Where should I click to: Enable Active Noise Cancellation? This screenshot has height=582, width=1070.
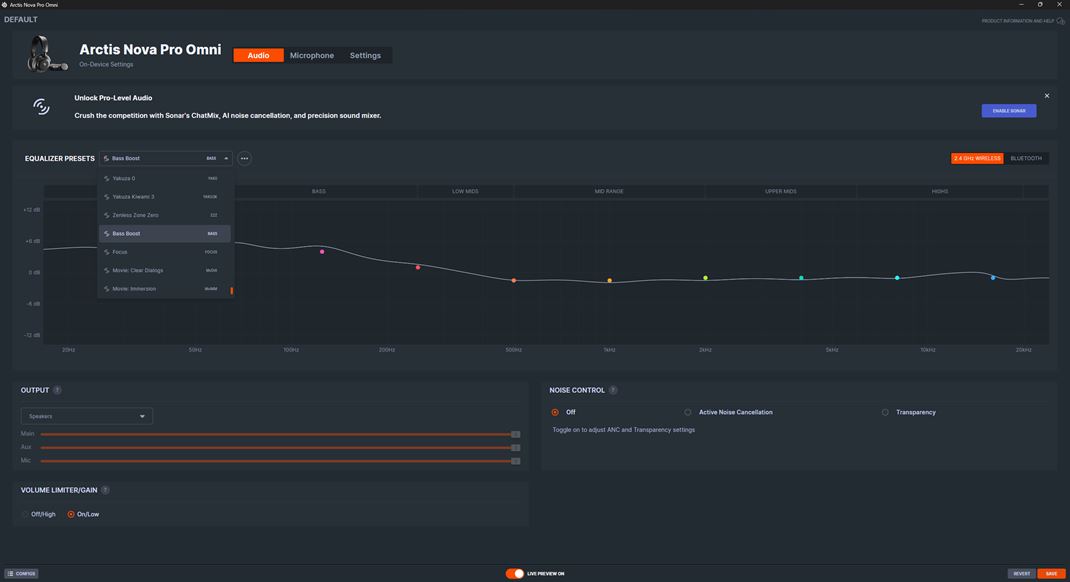click(688, 412)
